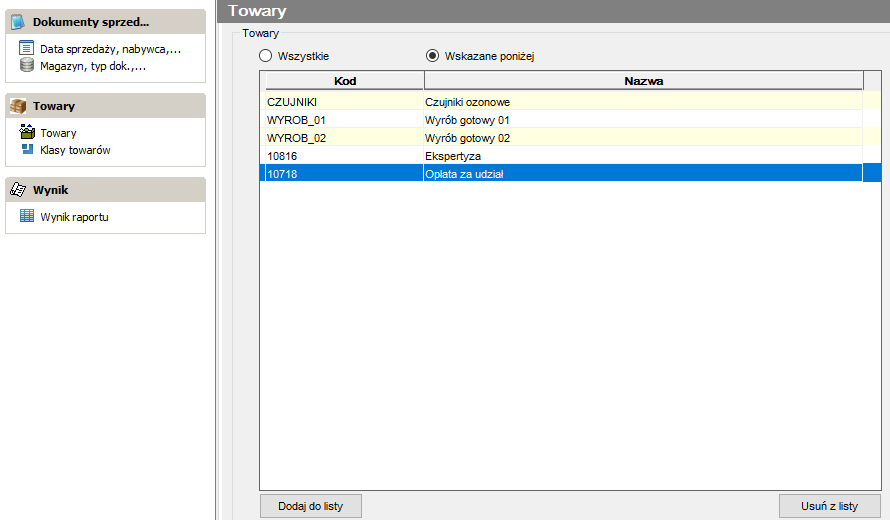Click the Klasy towarów icon
This screenshot has height=520, width=890.
tap(27, 149)
